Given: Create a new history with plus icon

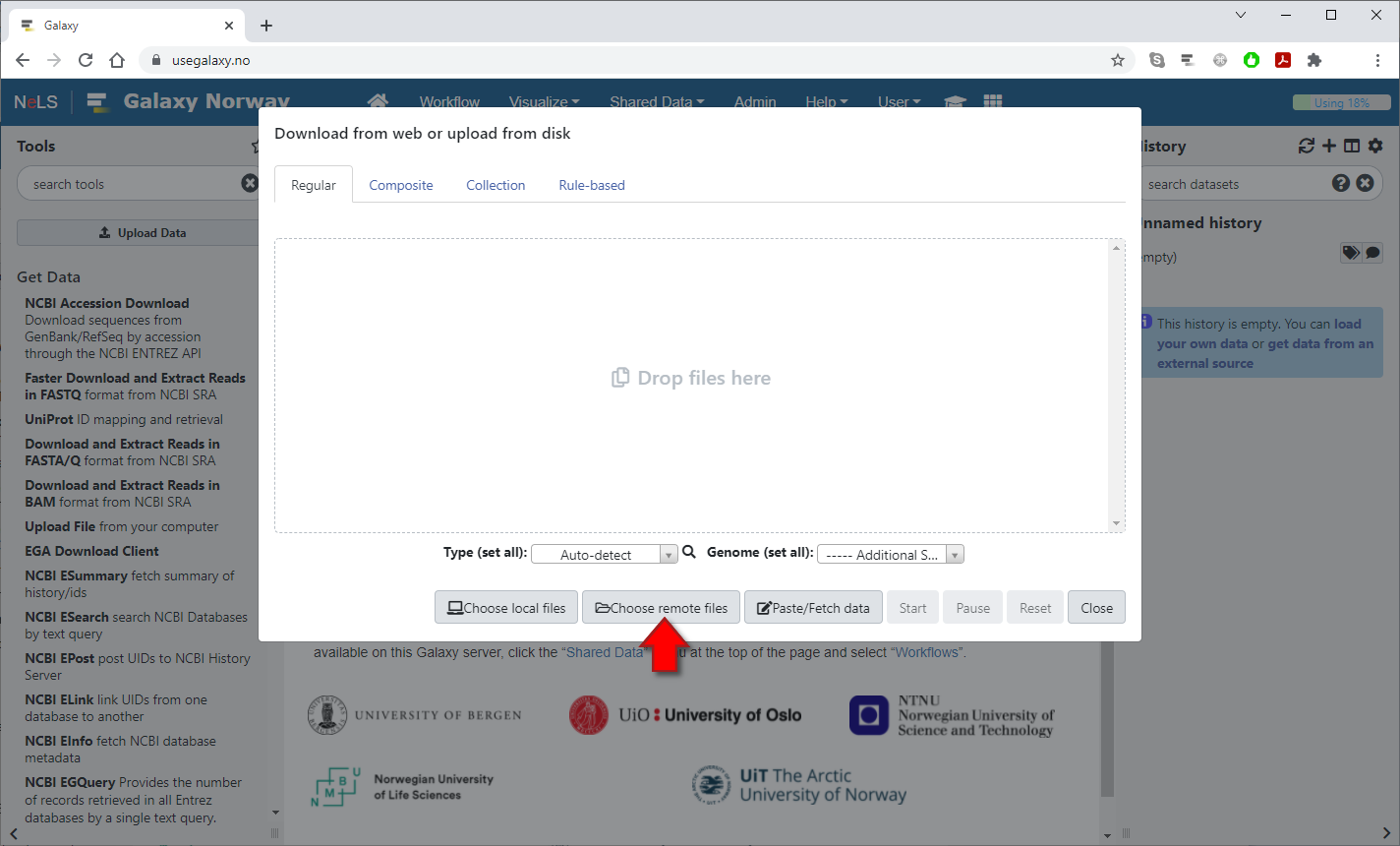Looking at the screenshot, I should [1329, 146].
